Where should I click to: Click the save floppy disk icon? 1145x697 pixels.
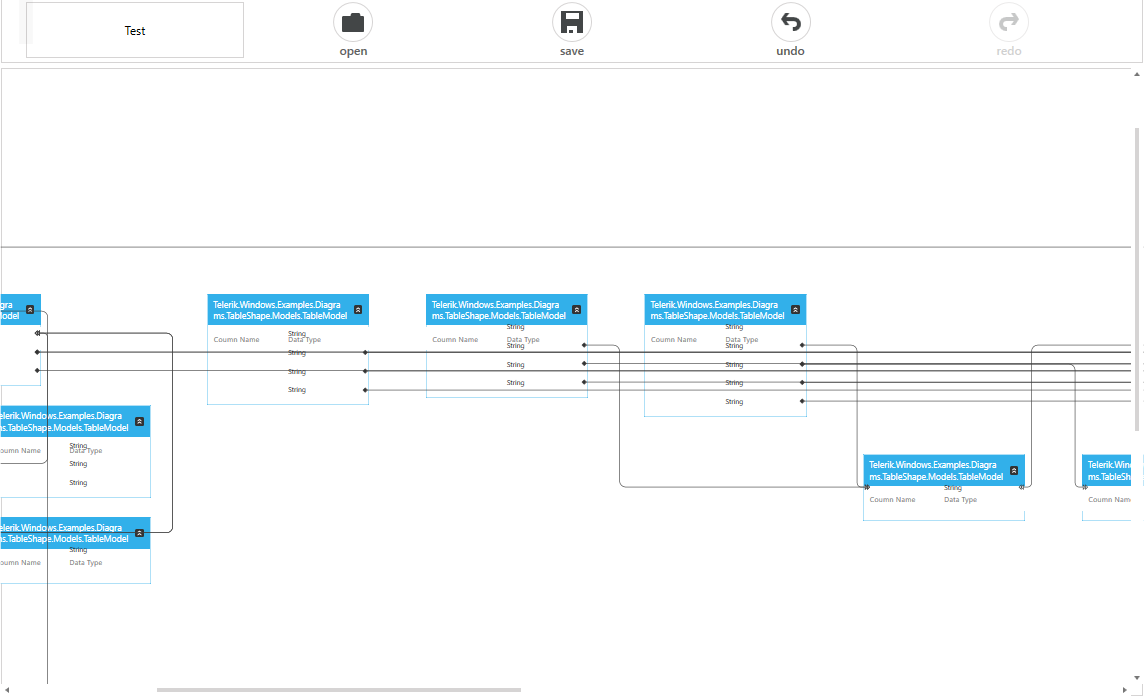(572, 23)
